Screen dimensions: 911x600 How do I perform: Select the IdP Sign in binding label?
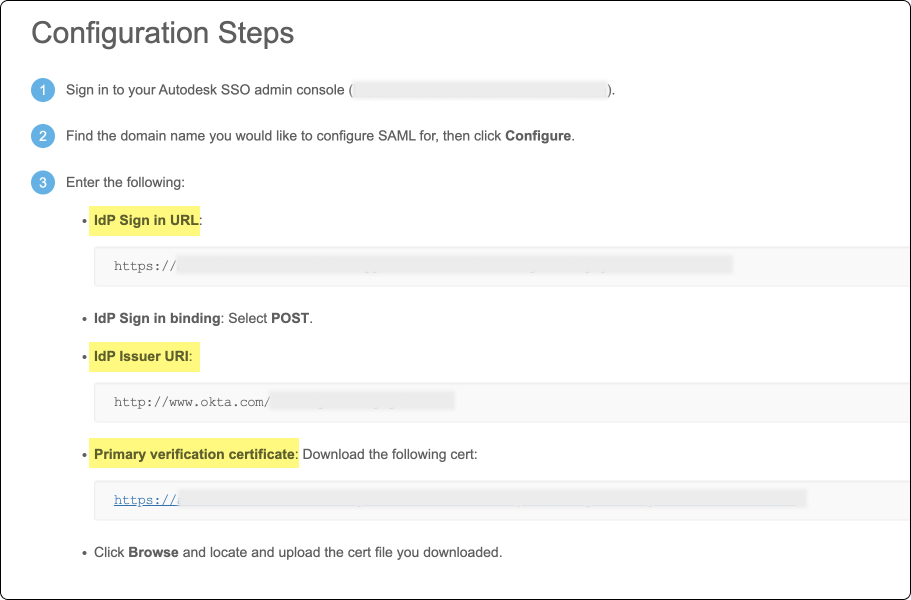pos(157,318)
